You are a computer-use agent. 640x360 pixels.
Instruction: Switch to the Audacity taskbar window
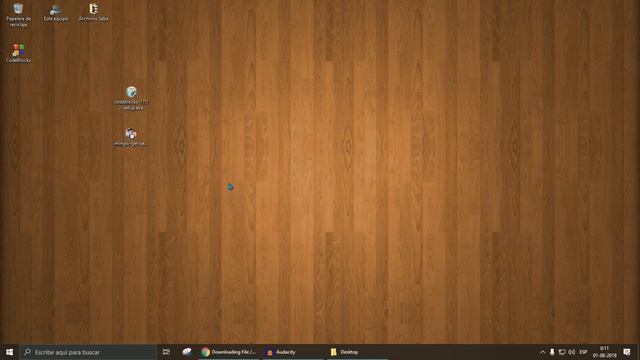coord(293,352)
